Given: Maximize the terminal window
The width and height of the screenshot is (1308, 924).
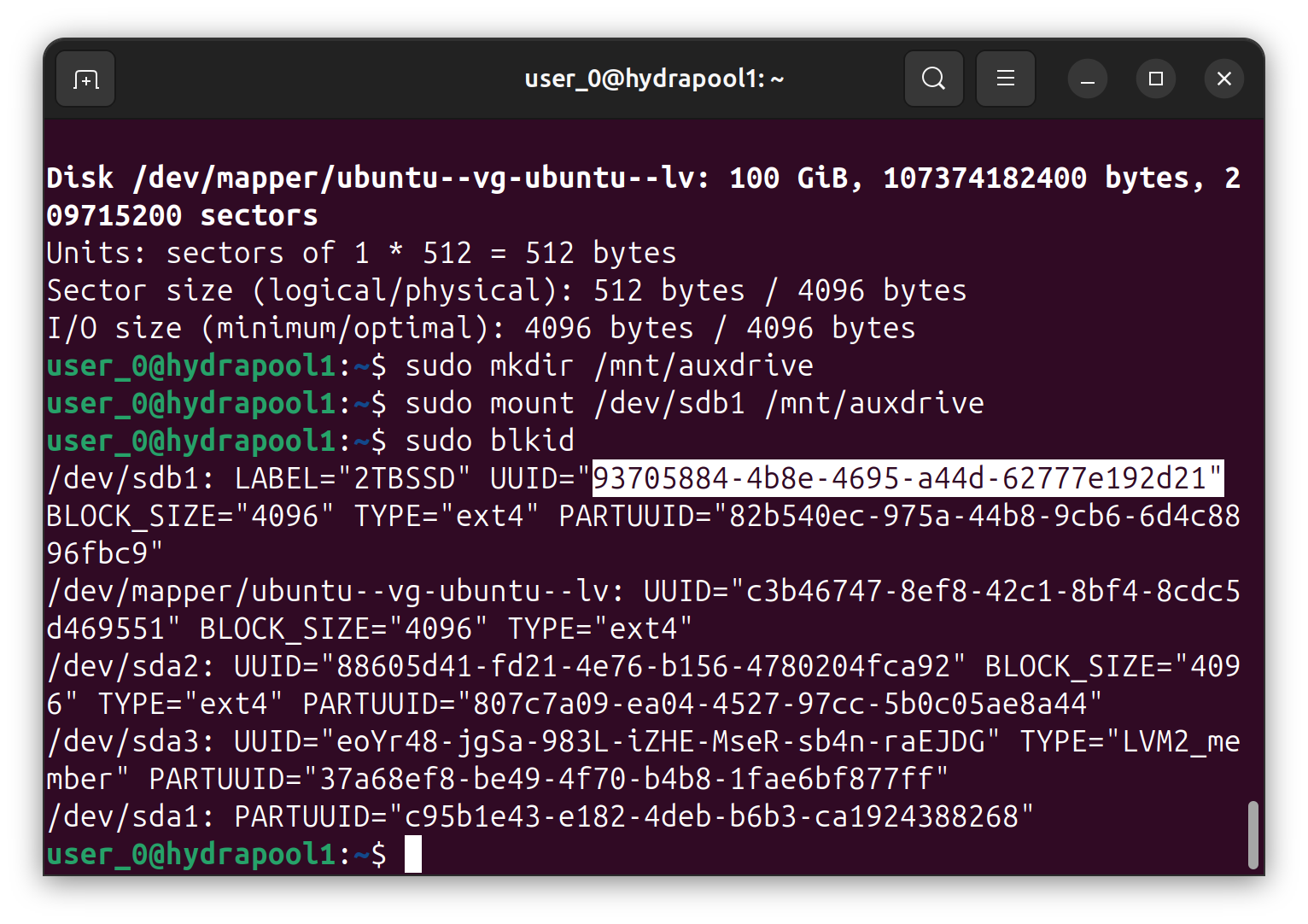Looking at the screenshot, I should point(1155,79).
